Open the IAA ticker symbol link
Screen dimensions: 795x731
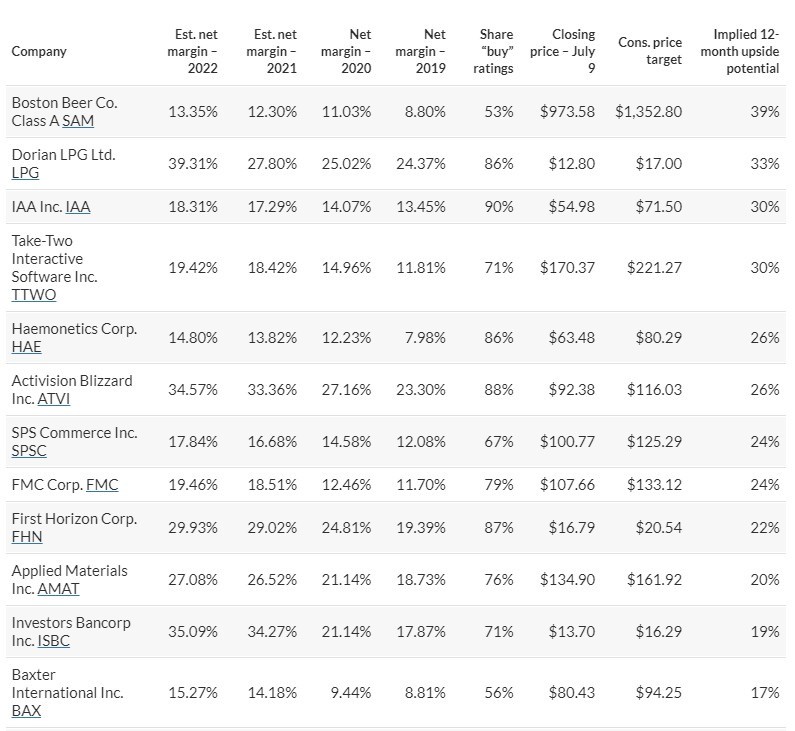78,207
